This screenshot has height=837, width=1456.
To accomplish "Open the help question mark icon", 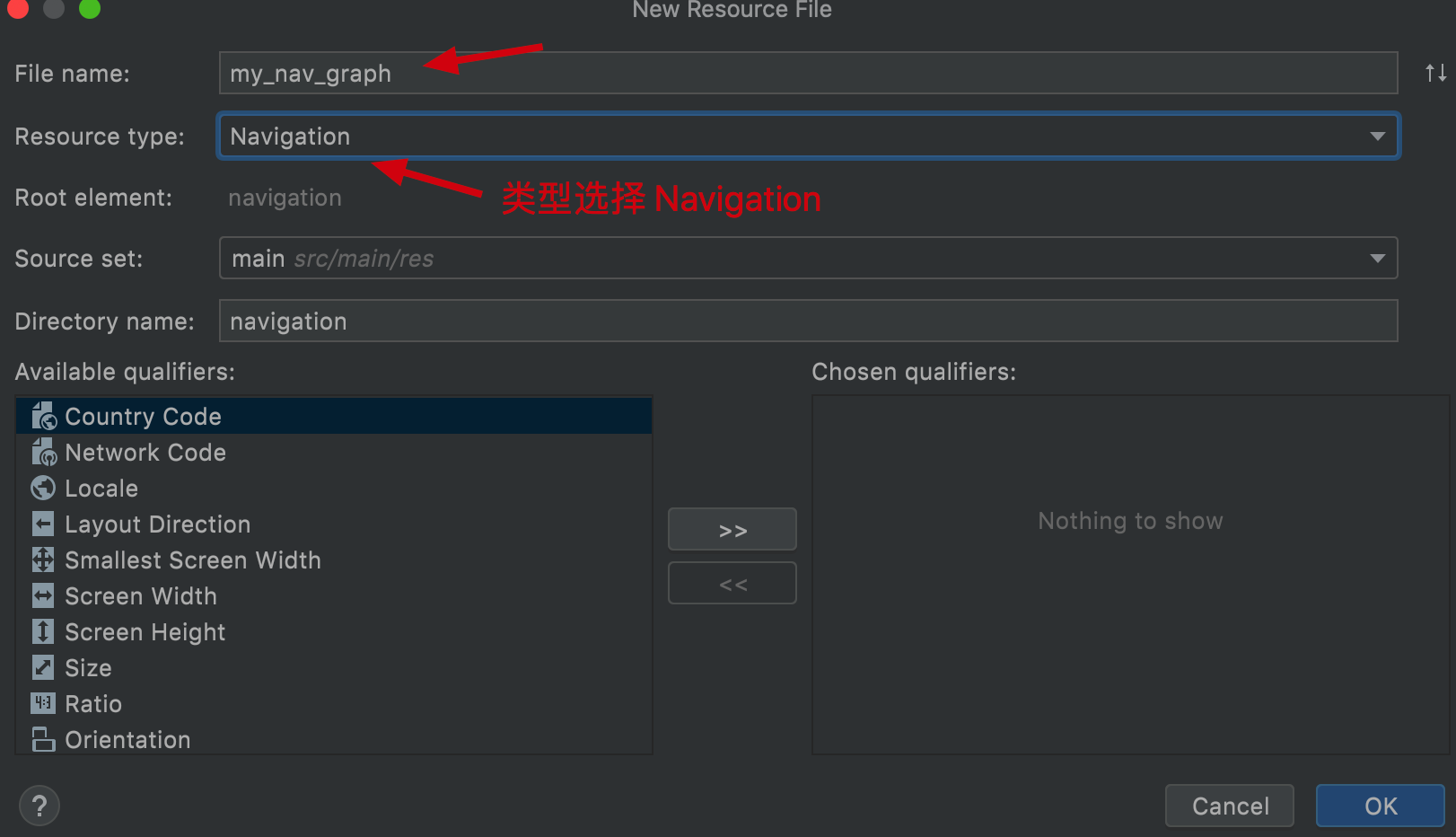I will [39, 806].
